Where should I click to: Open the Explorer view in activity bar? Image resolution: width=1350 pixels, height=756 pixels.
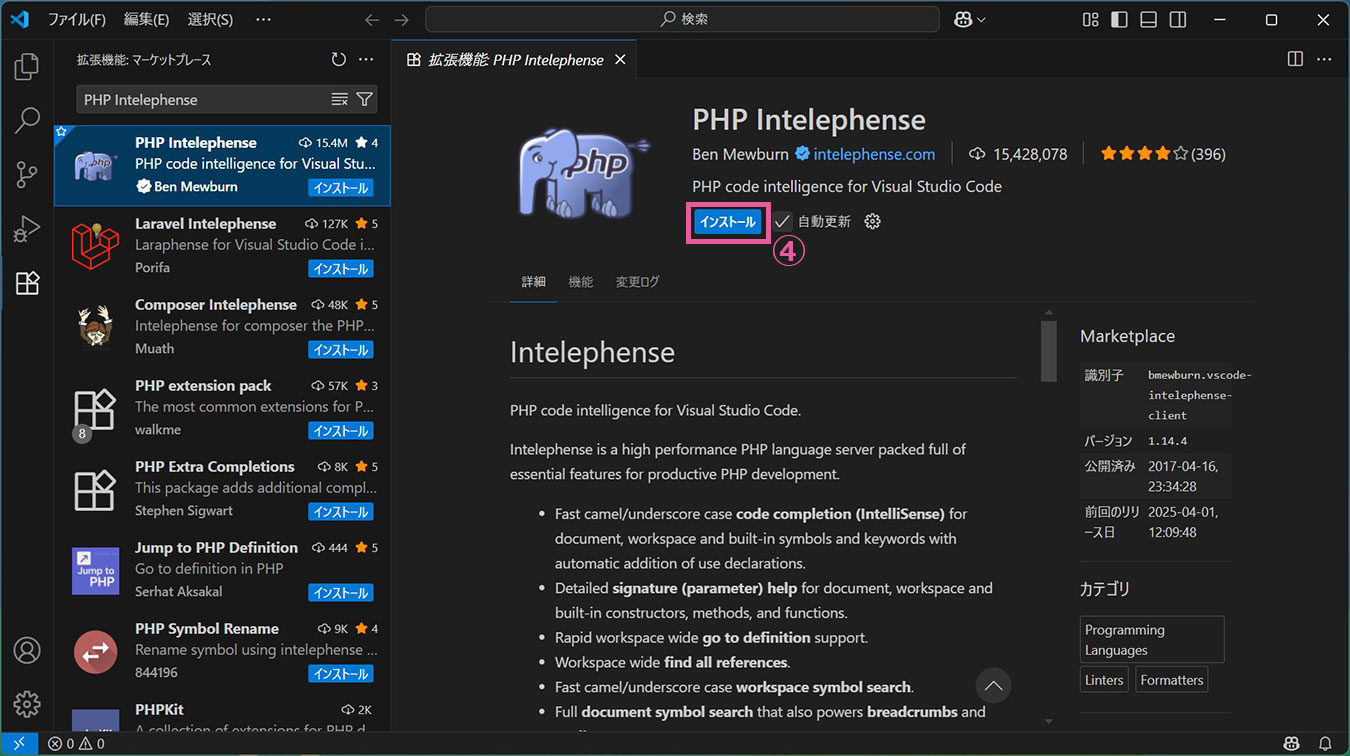click(27, 67)
